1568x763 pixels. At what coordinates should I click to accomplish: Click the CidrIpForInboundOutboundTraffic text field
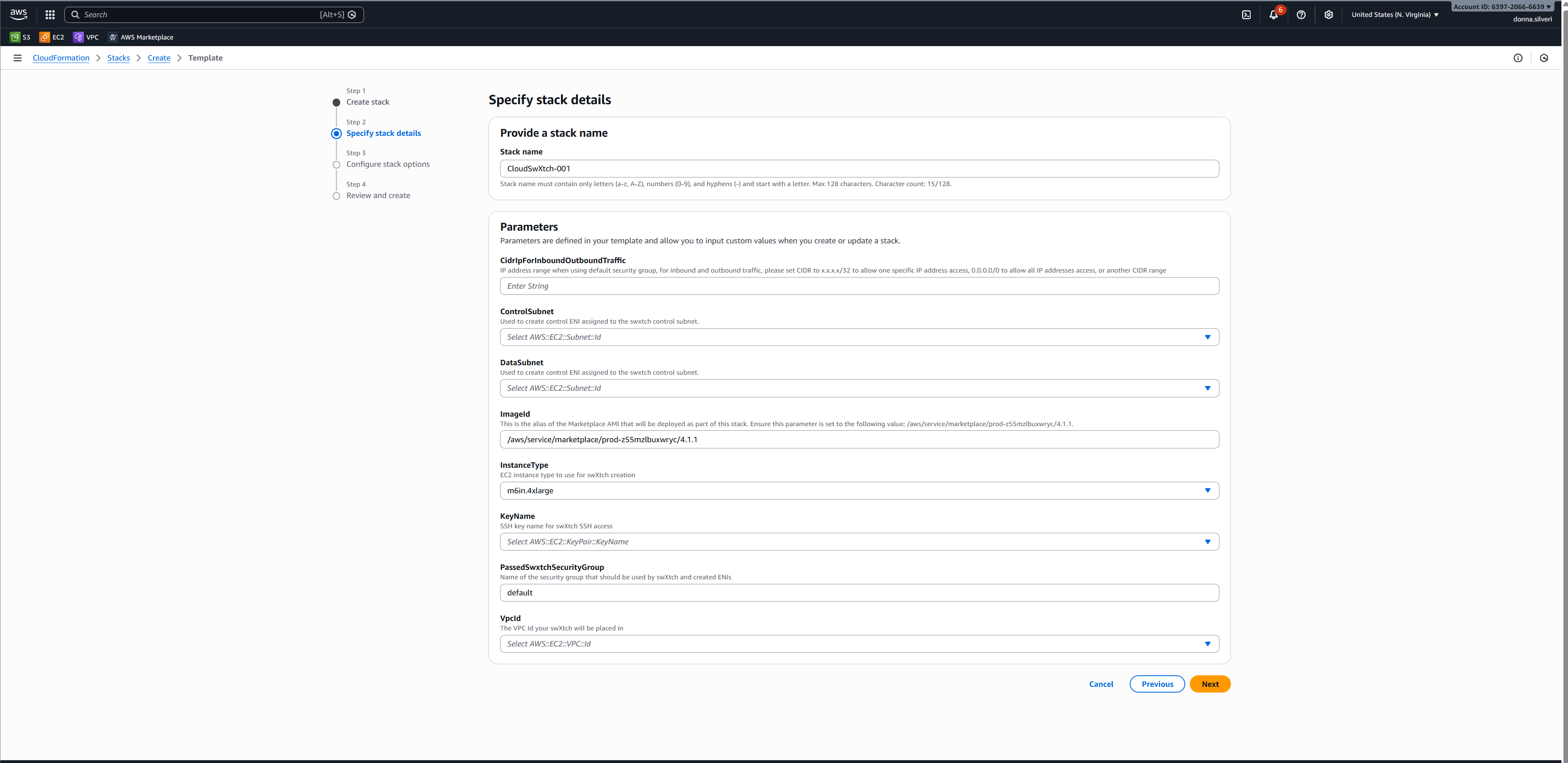pyautogui.click(x=859, y=286)
